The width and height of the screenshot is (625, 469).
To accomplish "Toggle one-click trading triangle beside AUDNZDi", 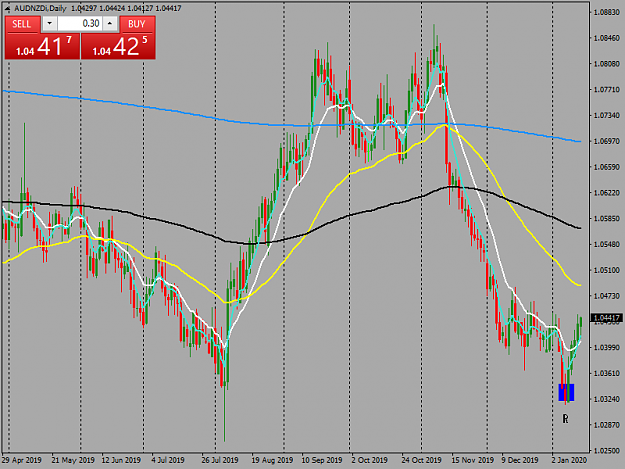I will coord(8,8).
